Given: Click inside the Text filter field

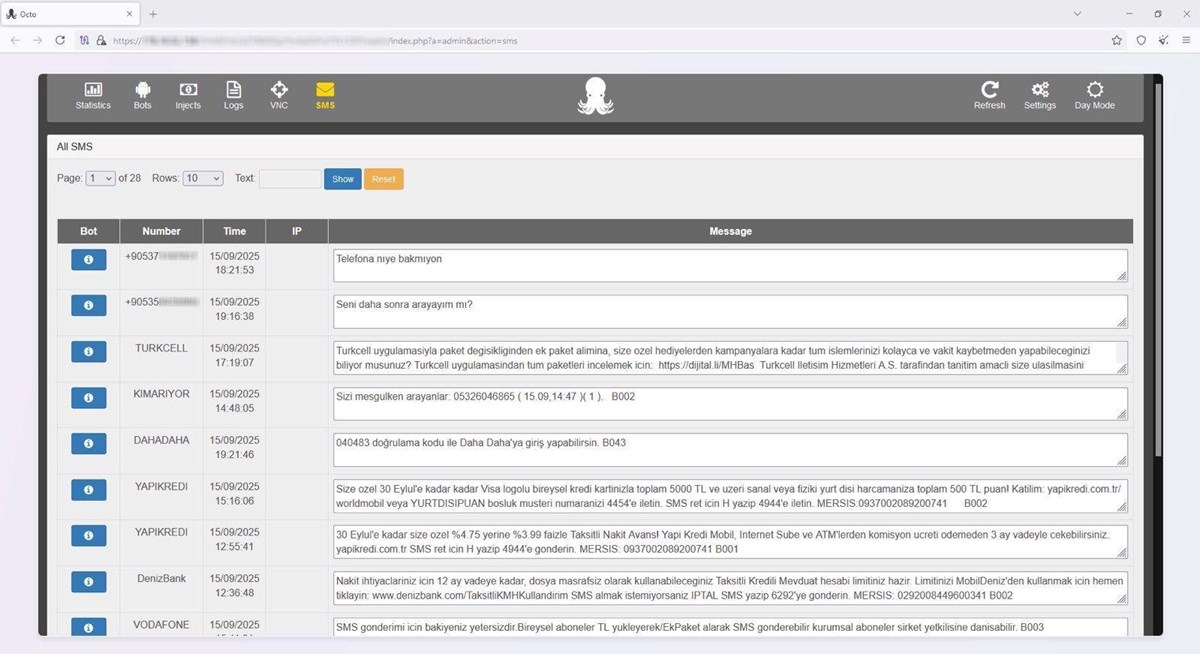Looking at the screenshot, I should (289, 178).
